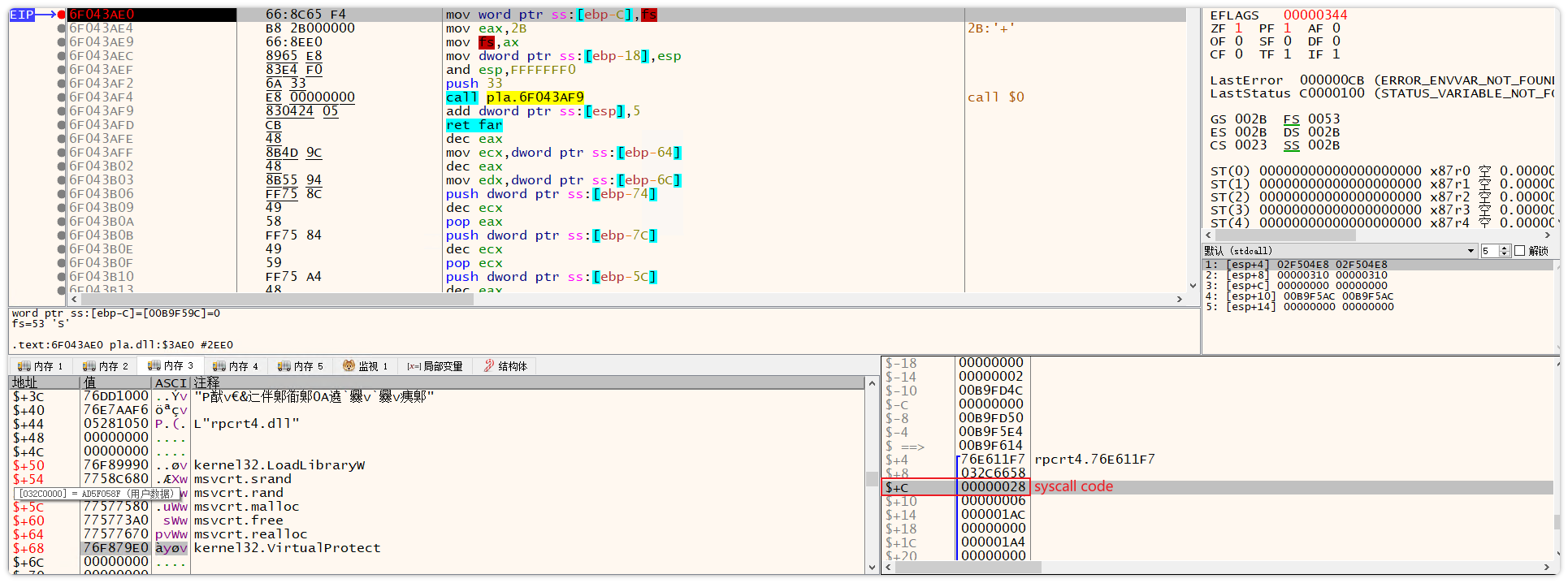Click the 结构体 struct tab icon
This screenshot has height=583, width=1568.
pos(488,366)
